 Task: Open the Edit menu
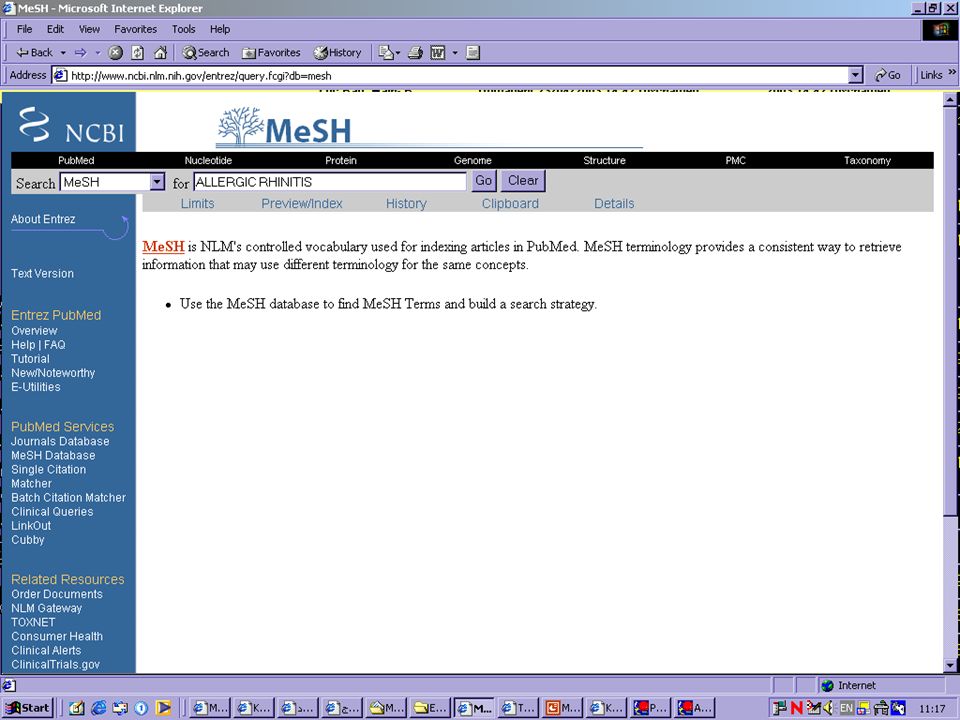click(x=55, y=29)
